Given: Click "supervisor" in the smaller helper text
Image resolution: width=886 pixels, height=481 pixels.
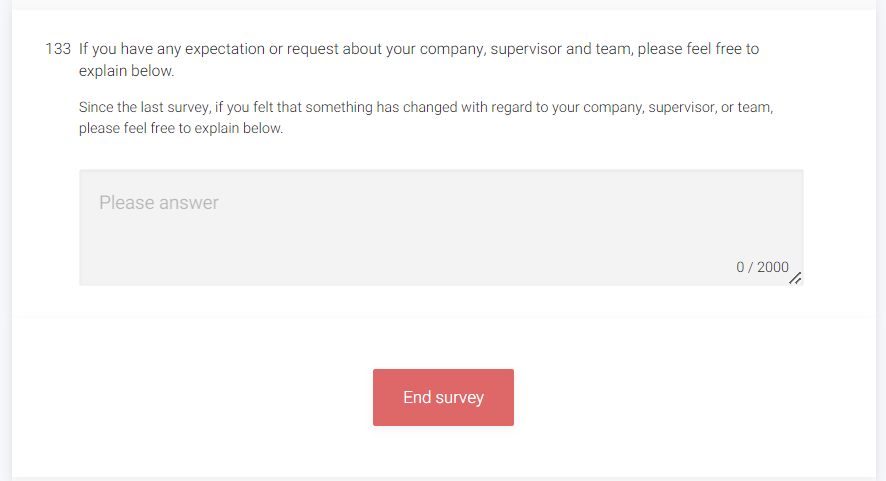Looking at the screenshot, I should coord(655,107).
